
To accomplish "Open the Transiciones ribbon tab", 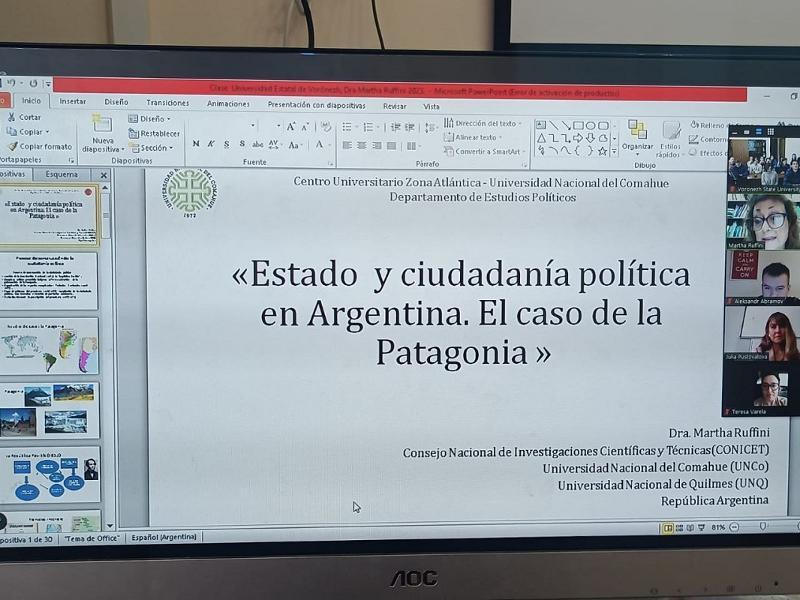I will coord(167,102).
